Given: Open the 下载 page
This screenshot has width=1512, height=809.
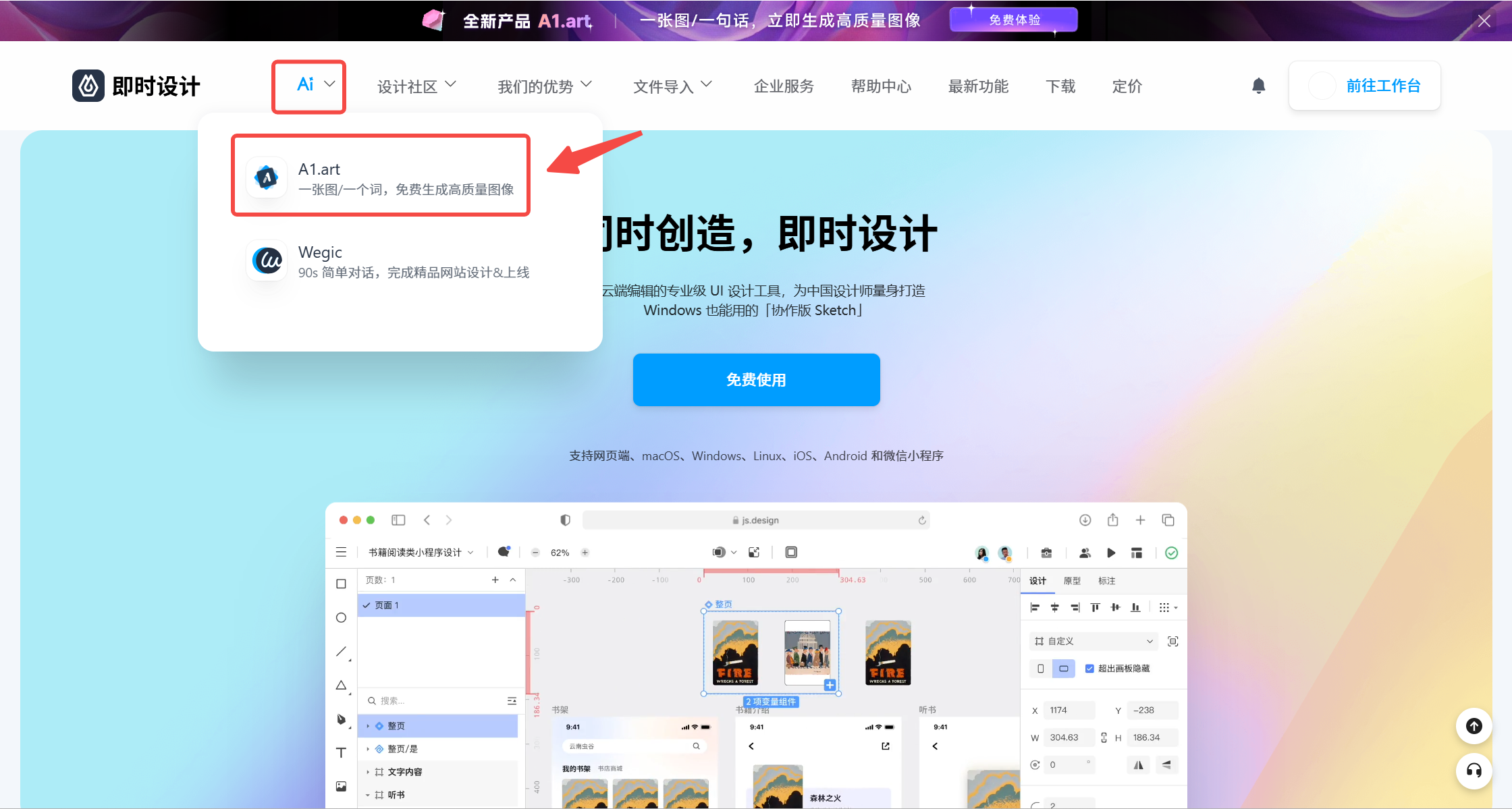Looking at the screenshot, I should click(1060, 86).
